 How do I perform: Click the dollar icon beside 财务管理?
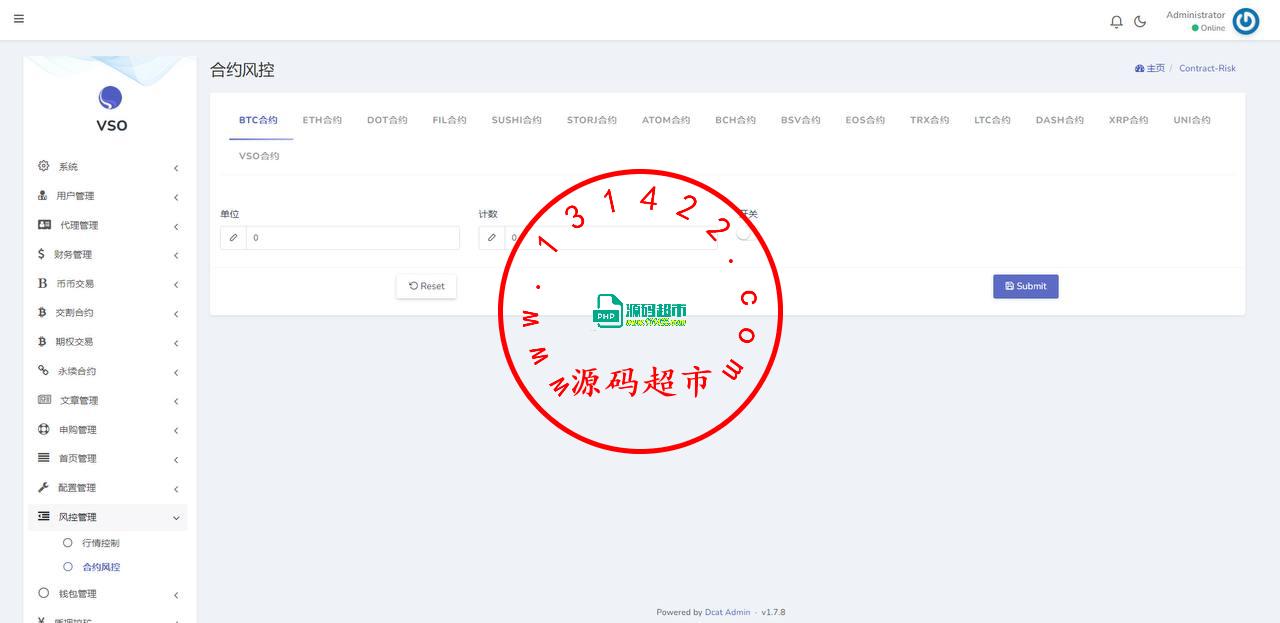(x=41, y=254)
